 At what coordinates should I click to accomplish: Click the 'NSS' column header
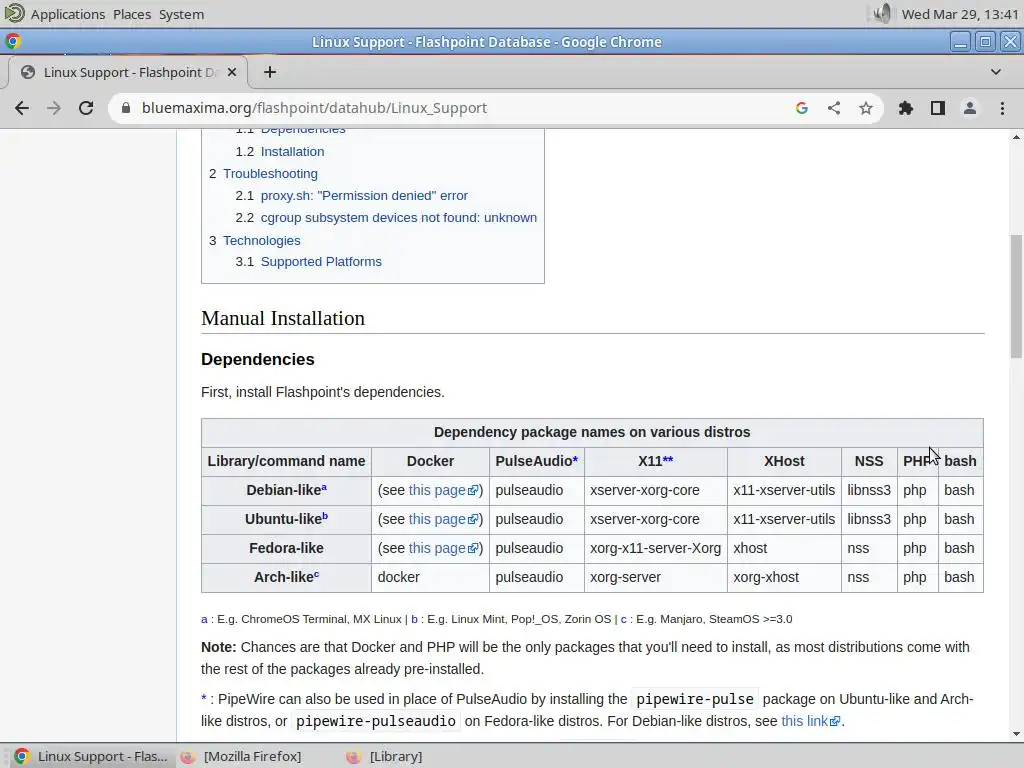tap(869, 461)
